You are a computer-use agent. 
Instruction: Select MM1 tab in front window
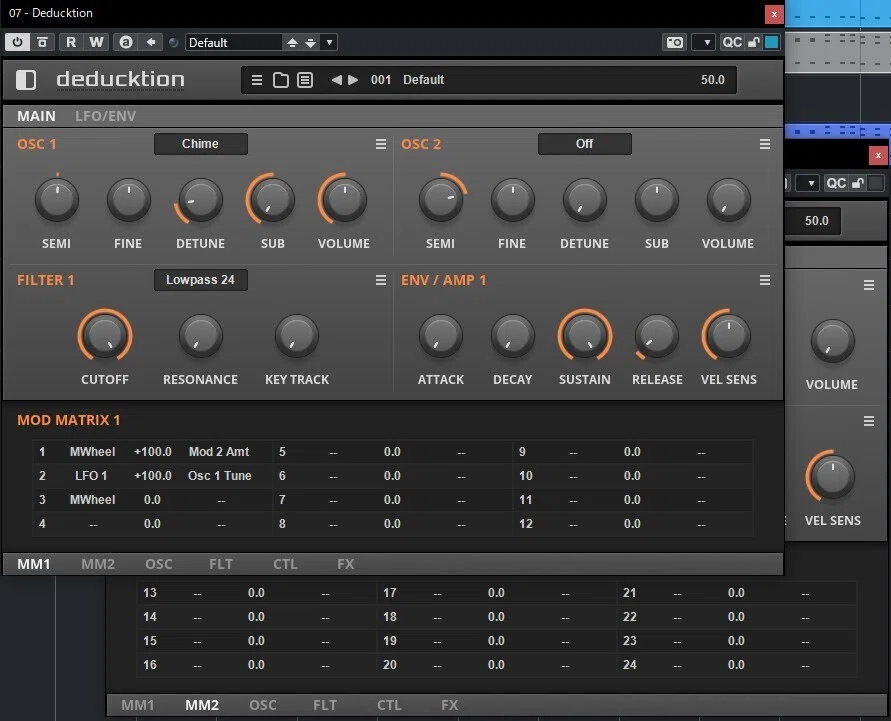pos(34,564)
